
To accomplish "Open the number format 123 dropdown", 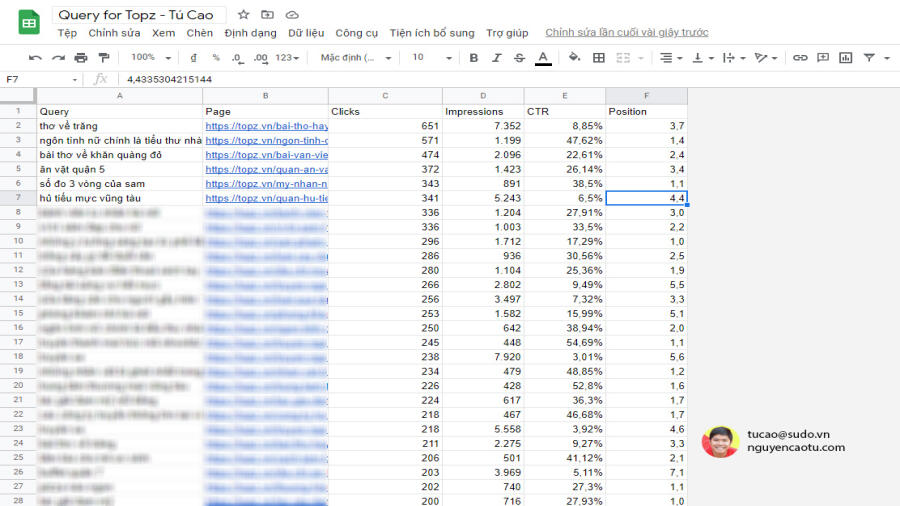I will [x=287, y=57].
